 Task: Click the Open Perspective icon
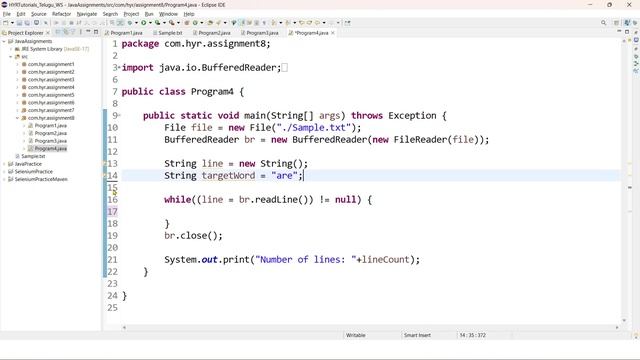click(616, 23)
